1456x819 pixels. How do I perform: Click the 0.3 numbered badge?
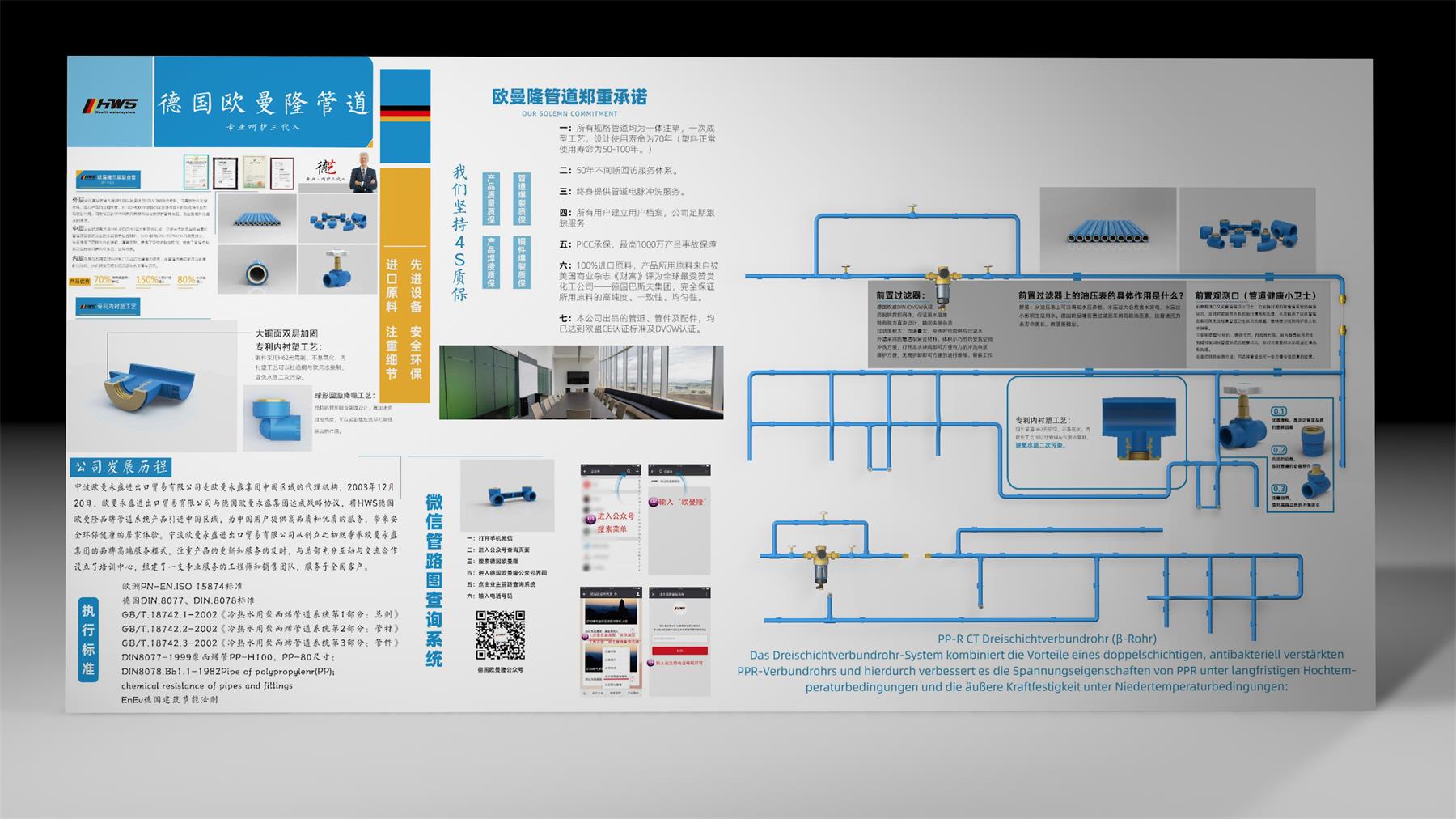point(1279,489)
